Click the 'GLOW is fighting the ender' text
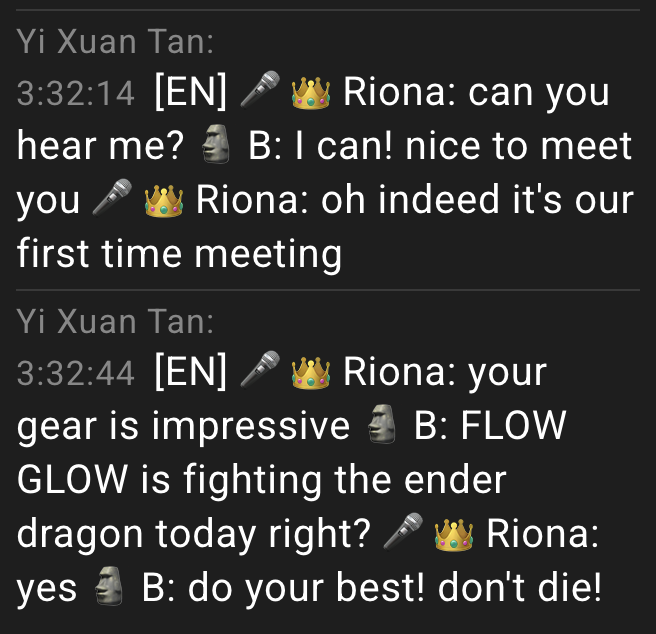656x634 pixels. [262, 480]
